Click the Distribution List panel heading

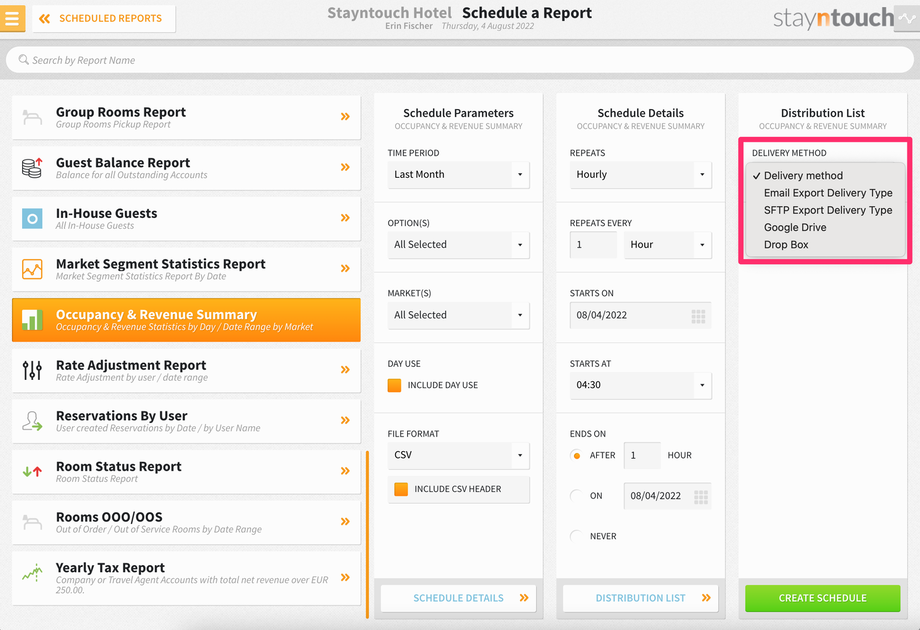[823, 113]
